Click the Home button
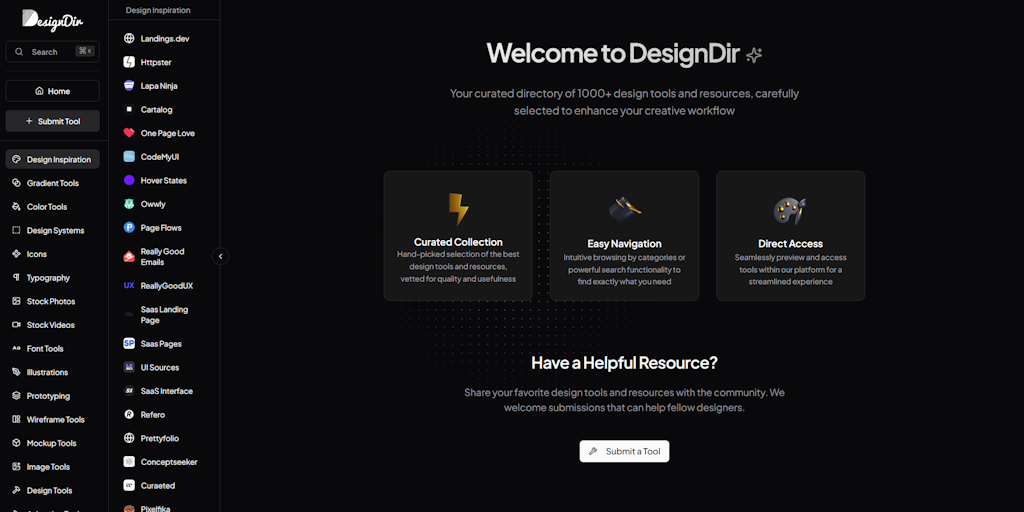 [52, 91]
